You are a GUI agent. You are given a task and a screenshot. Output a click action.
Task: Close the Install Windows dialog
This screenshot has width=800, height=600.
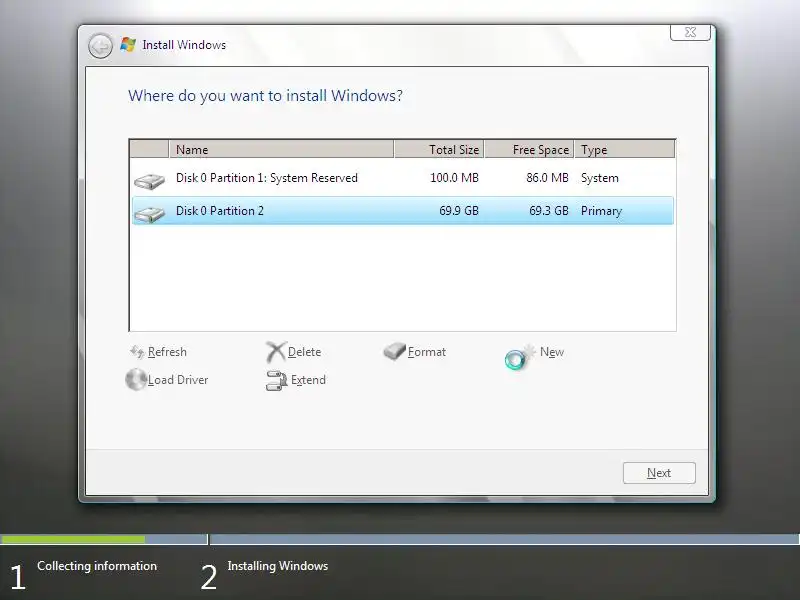coord(690,32)
